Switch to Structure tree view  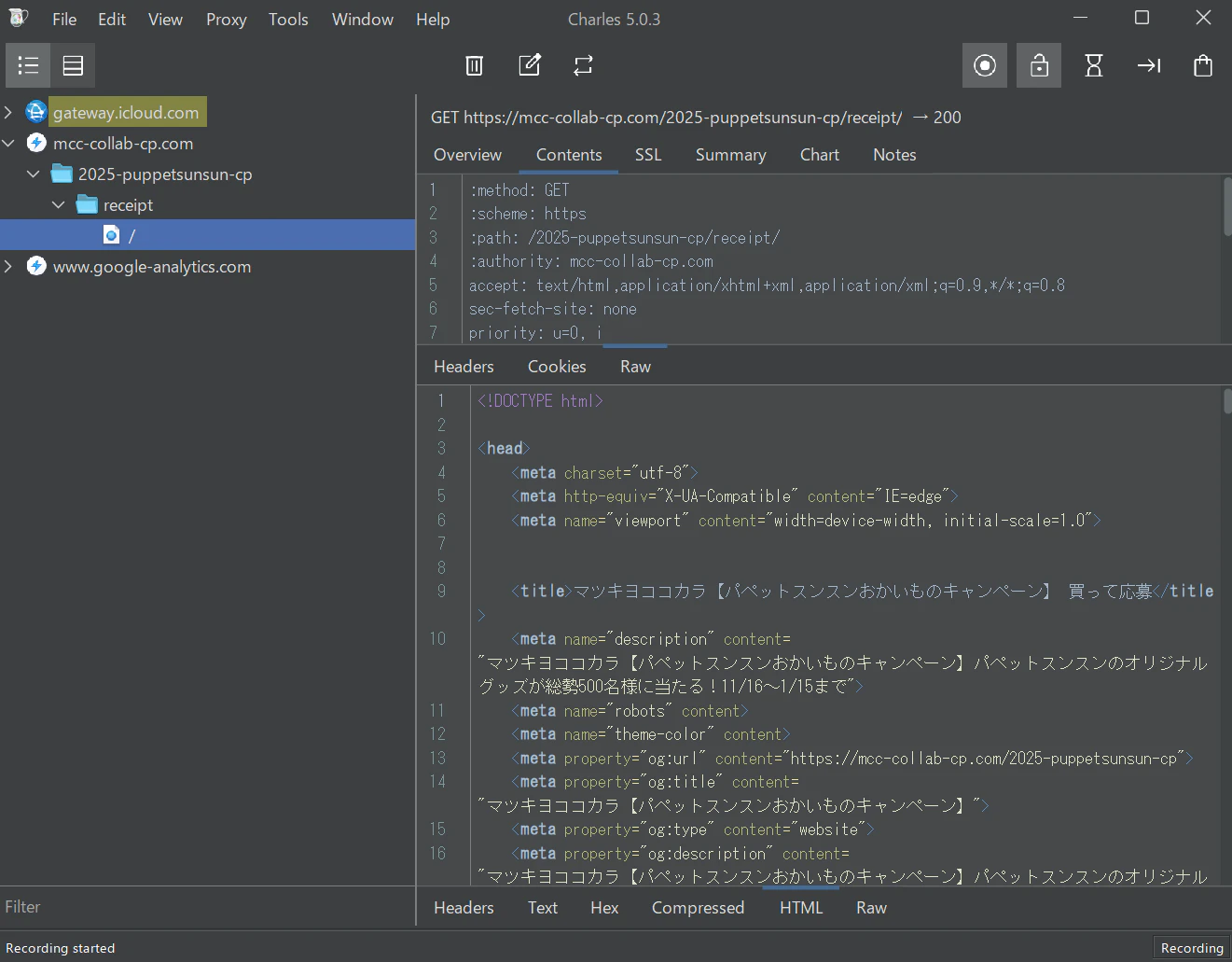coord(28,65)
